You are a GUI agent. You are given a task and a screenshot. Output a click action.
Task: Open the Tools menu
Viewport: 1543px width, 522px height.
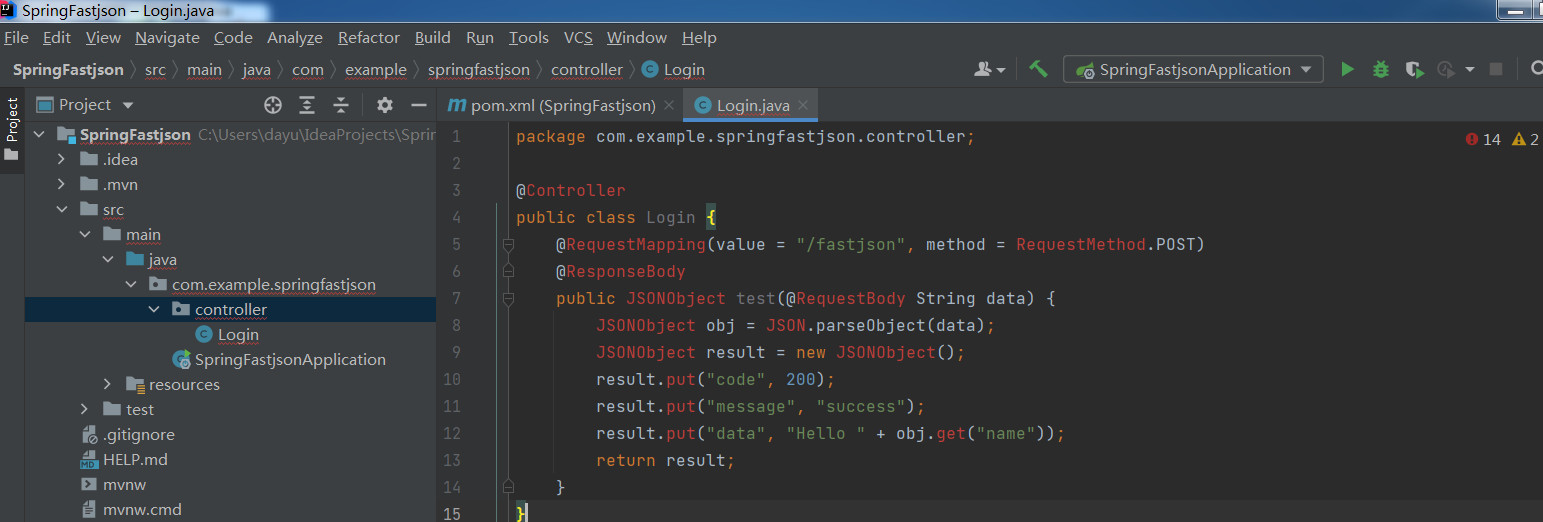click(x=528, y=38)
